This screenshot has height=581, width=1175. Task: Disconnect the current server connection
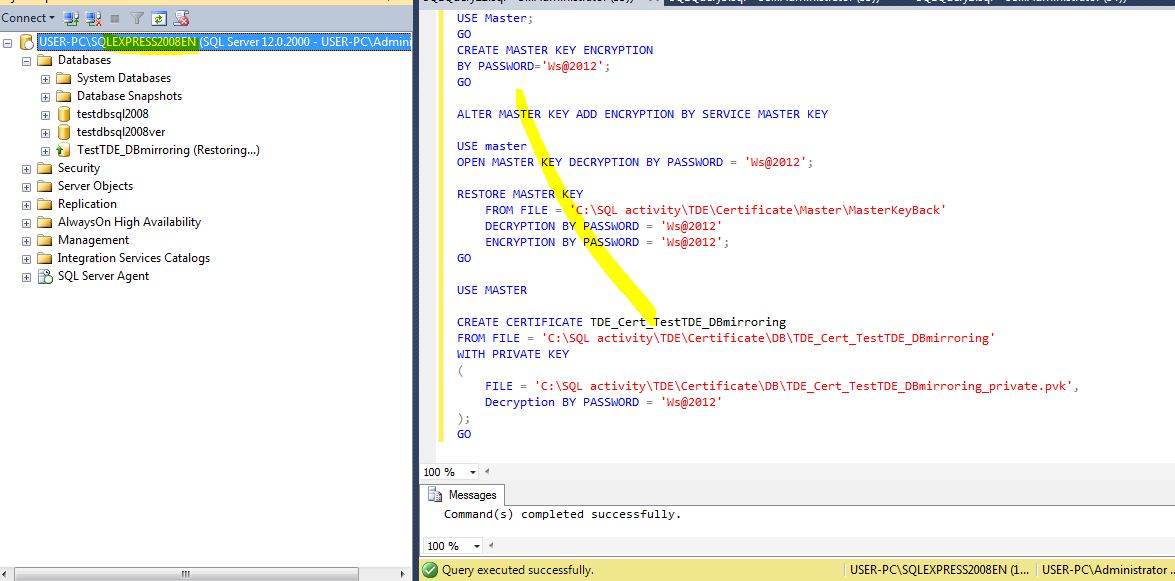coord(96,17)
